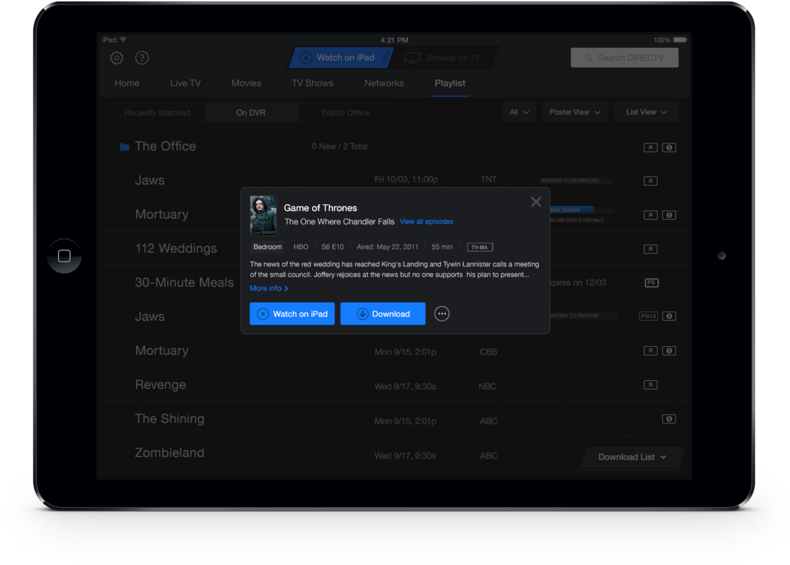Switch to Watch on iPad mode
790x565 pixels.
pos(340,58)
